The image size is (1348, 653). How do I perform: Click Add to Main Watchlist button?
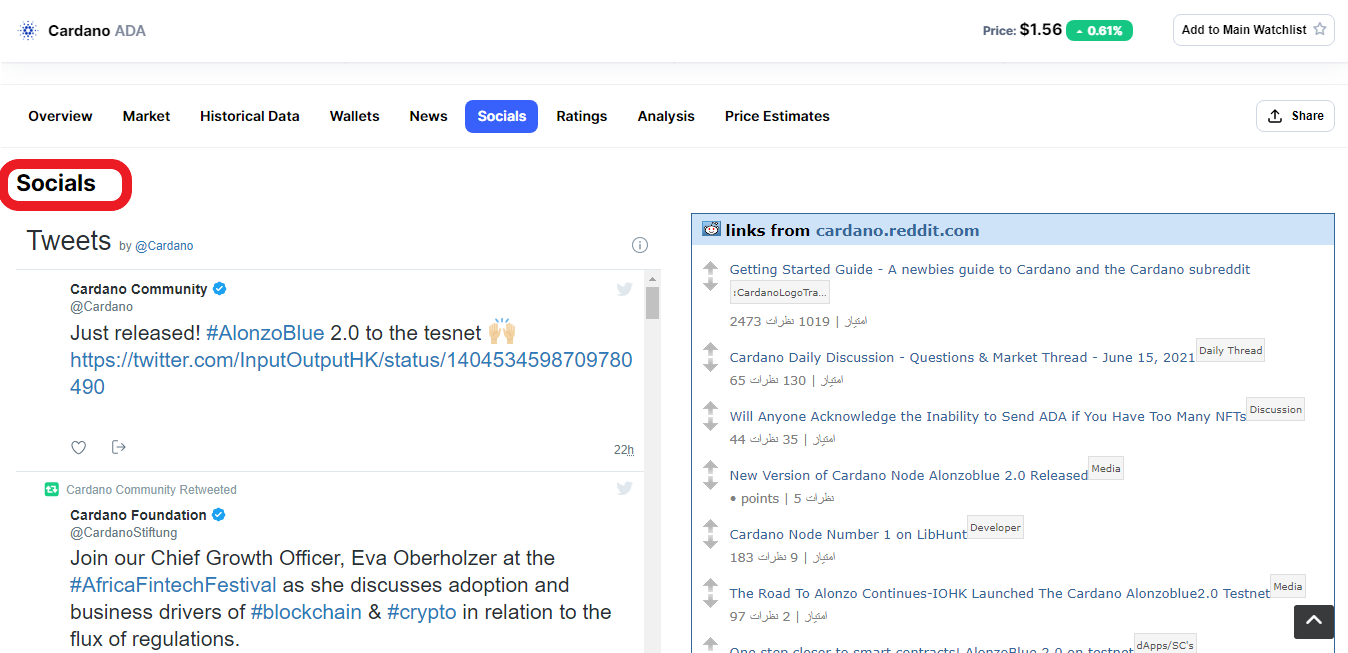tap(1254, 30)
